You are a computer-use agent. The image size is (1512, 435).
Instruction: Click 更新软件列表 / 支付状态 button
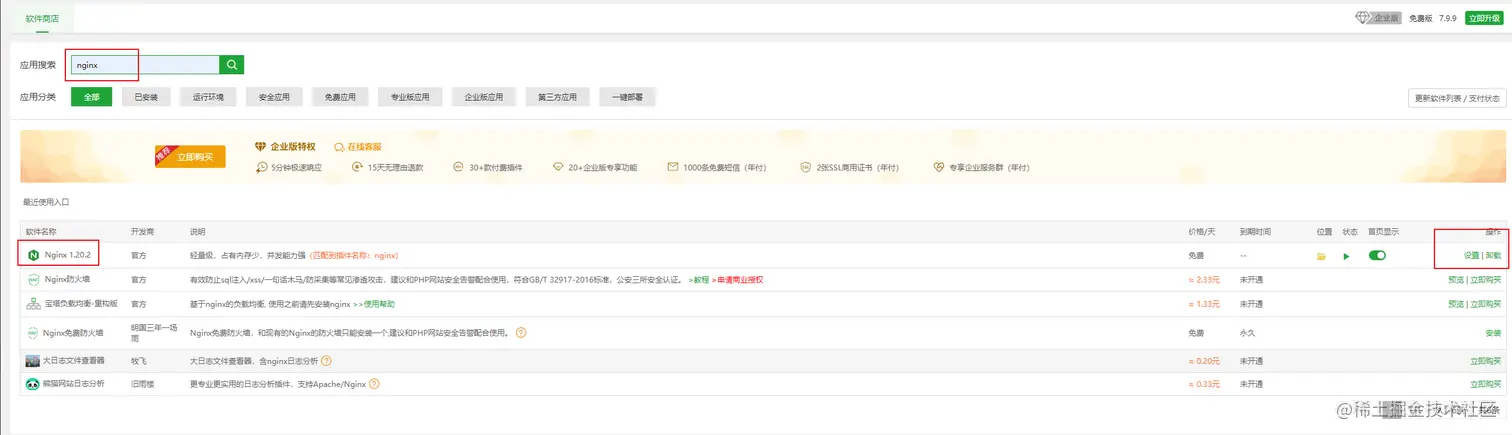tap(1456, 98)
